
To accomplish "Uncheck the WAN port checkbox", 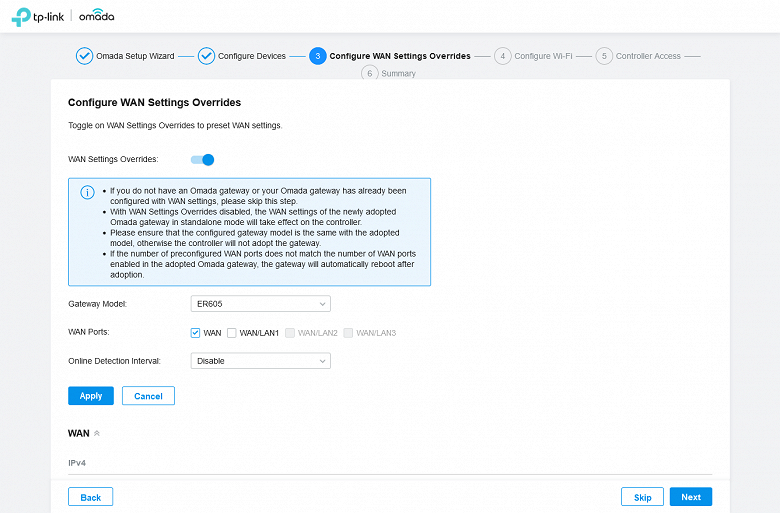I will pos(195,333).
